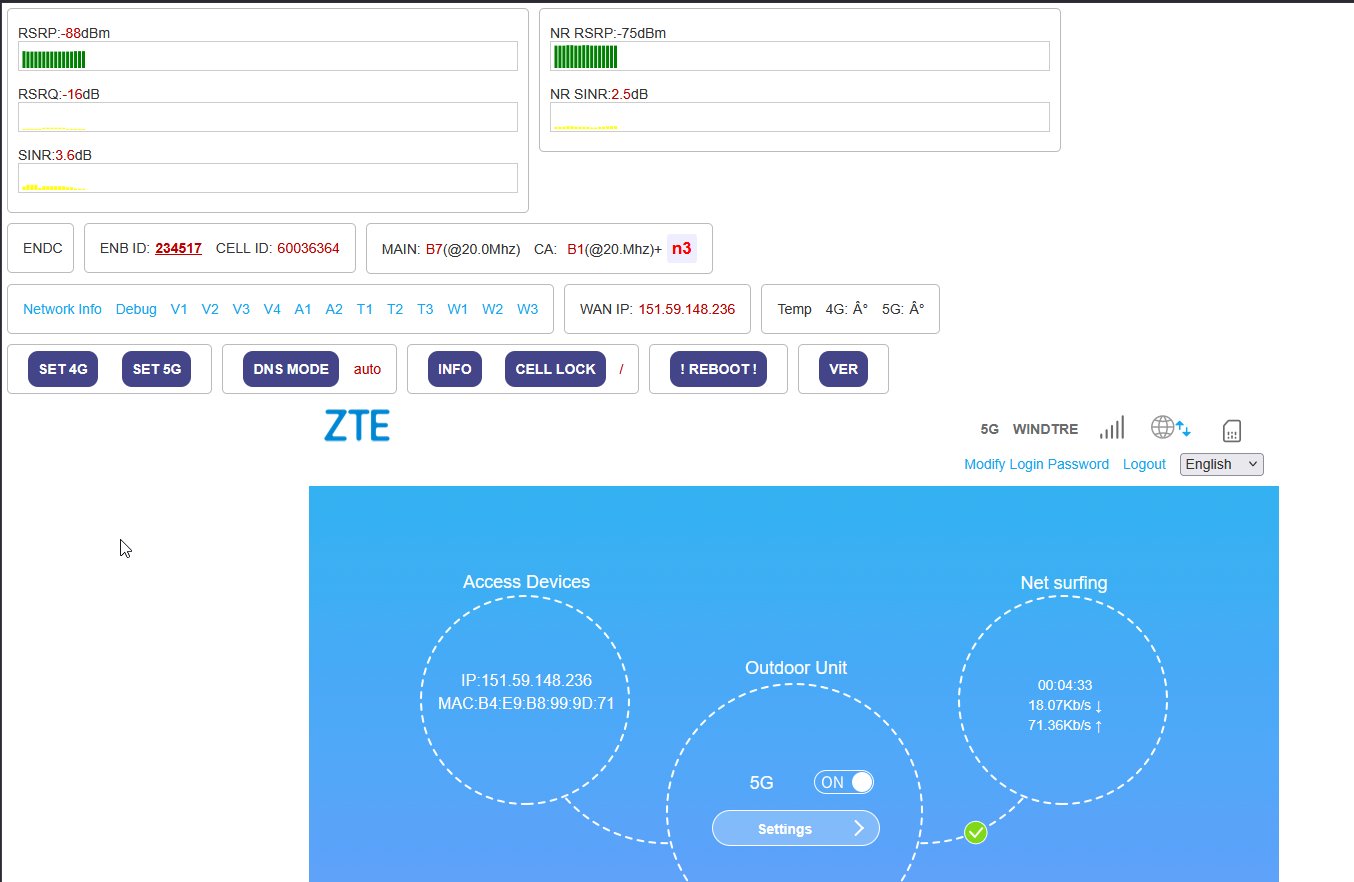Select the A1 link
Image resolution: width=1354 pixels, height=882 pixels.
point(303,309)
